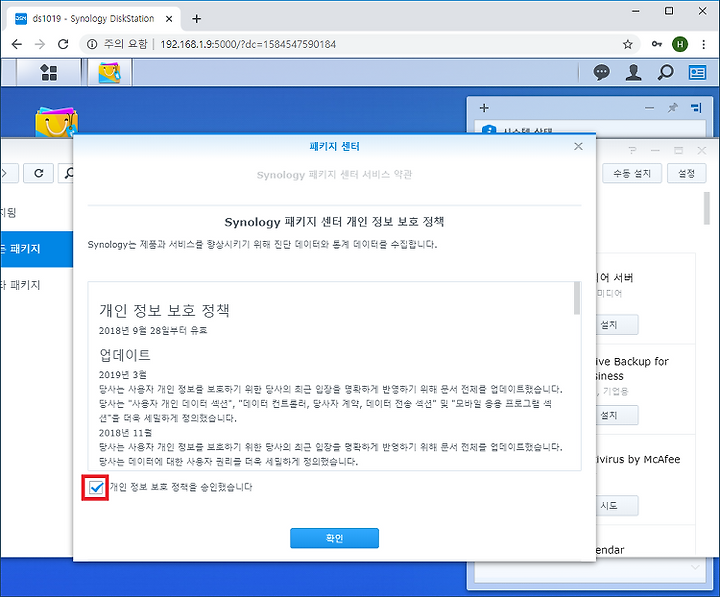The width and height of the screenshot is (720, 597).
Task: View site information icon in address bar
Action: pos(92,44)
